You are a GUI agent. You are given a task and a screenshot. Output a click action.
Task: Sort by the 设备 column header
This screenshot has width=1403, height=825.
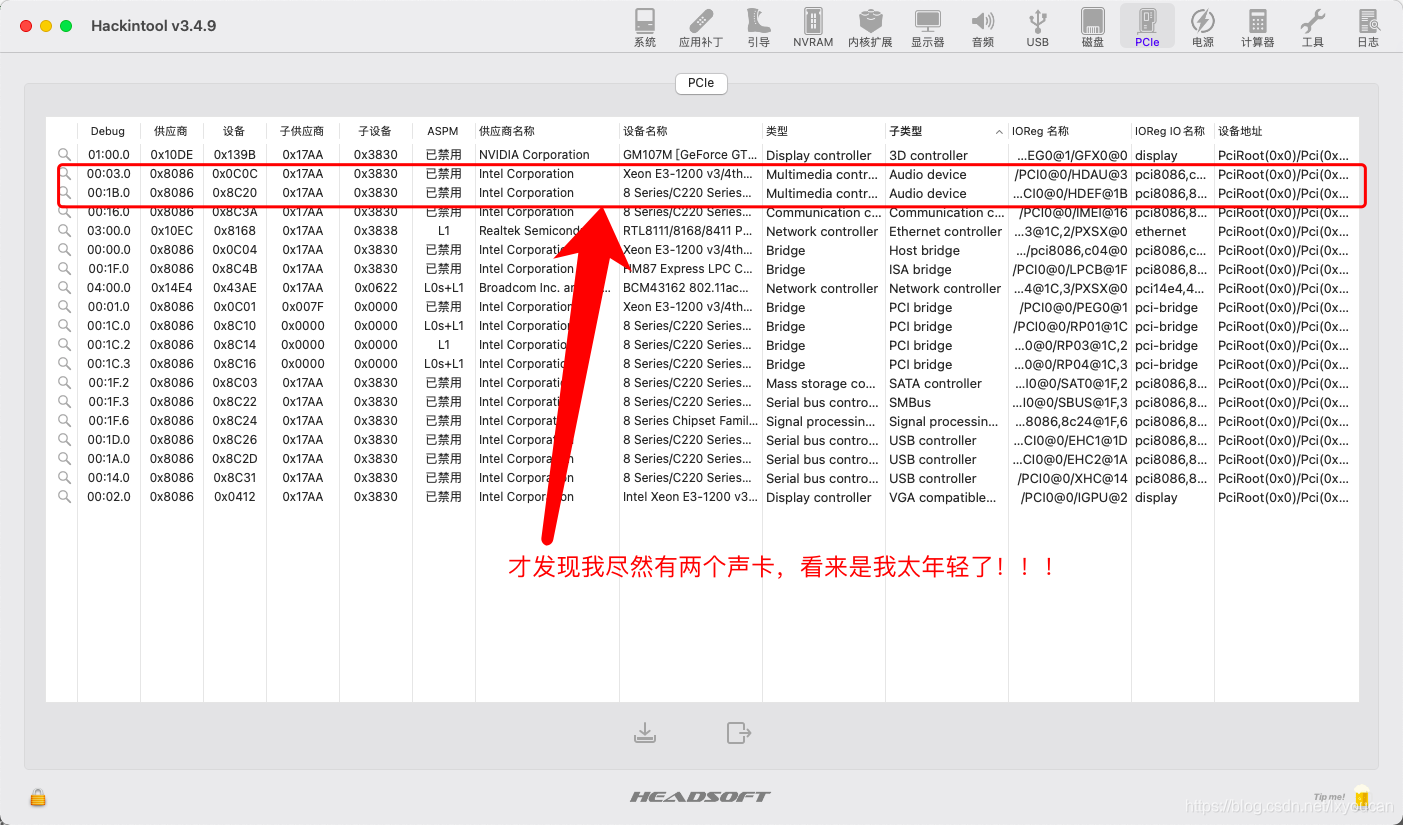pos(234,131)
